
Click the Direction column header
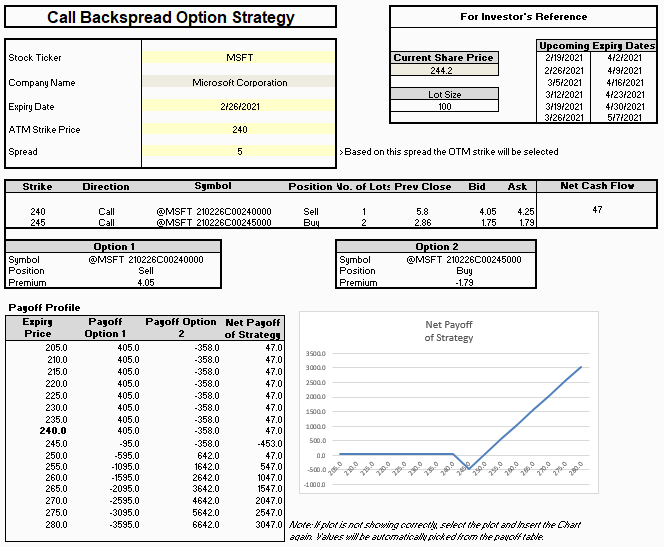tap(106, 187)
